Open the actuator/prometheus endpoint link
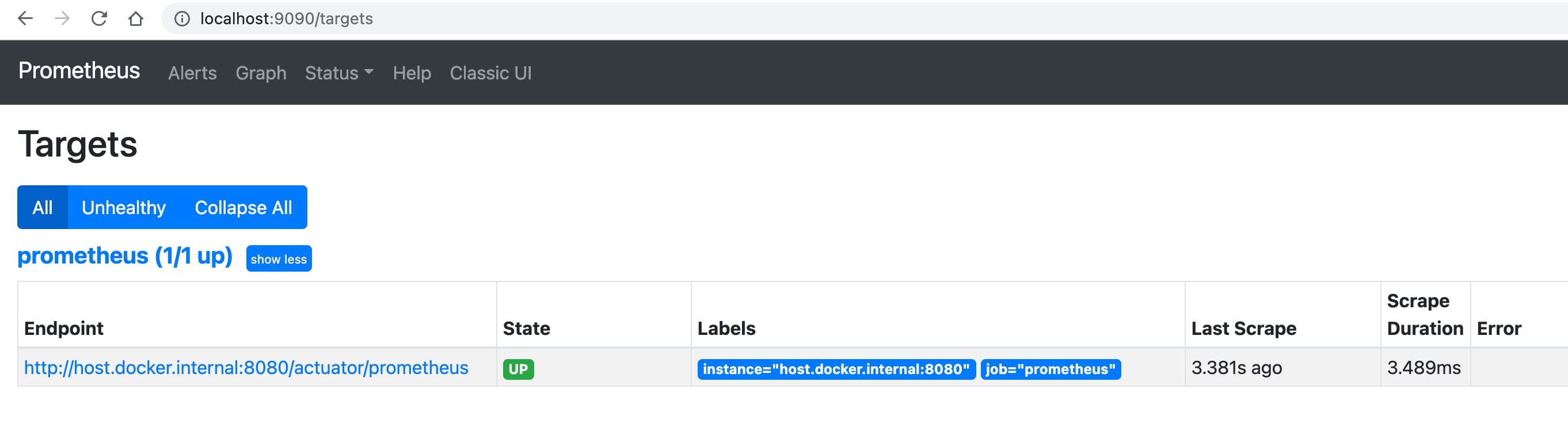 pyautogui.click(x=246, y=368)
